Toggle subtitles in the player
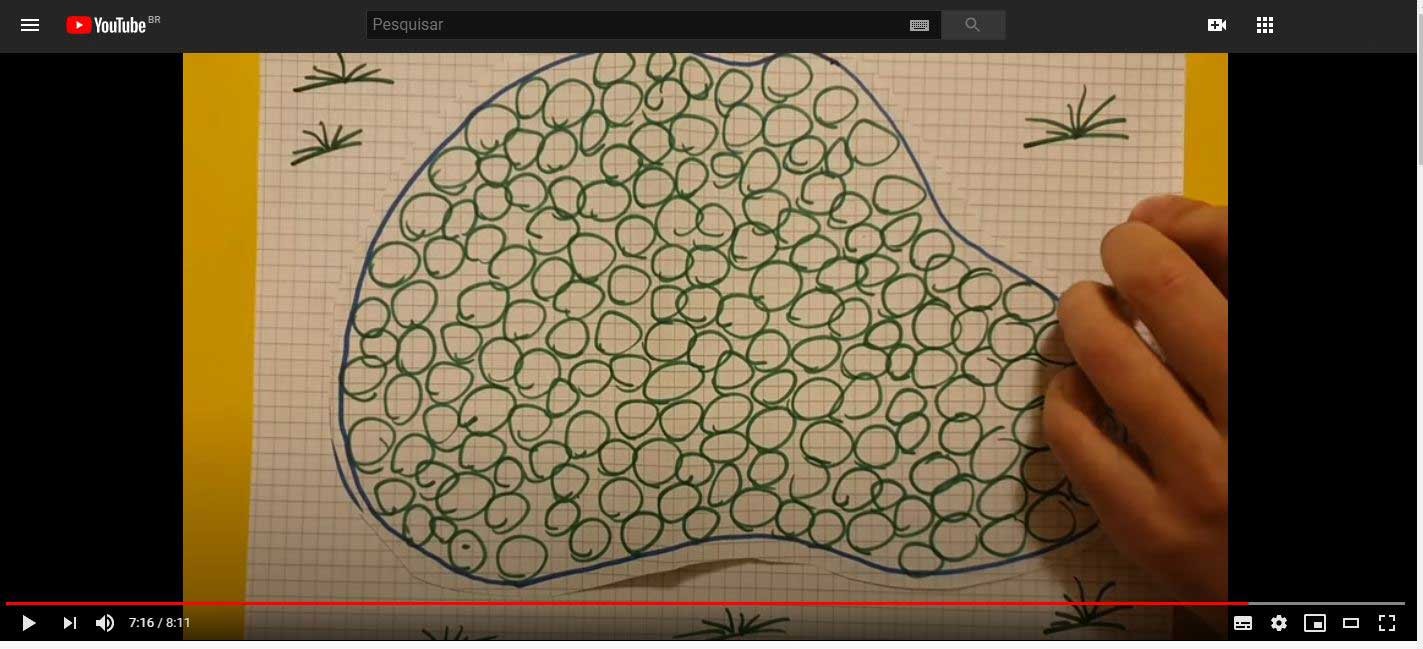1423x649 pixels. 1243,623
